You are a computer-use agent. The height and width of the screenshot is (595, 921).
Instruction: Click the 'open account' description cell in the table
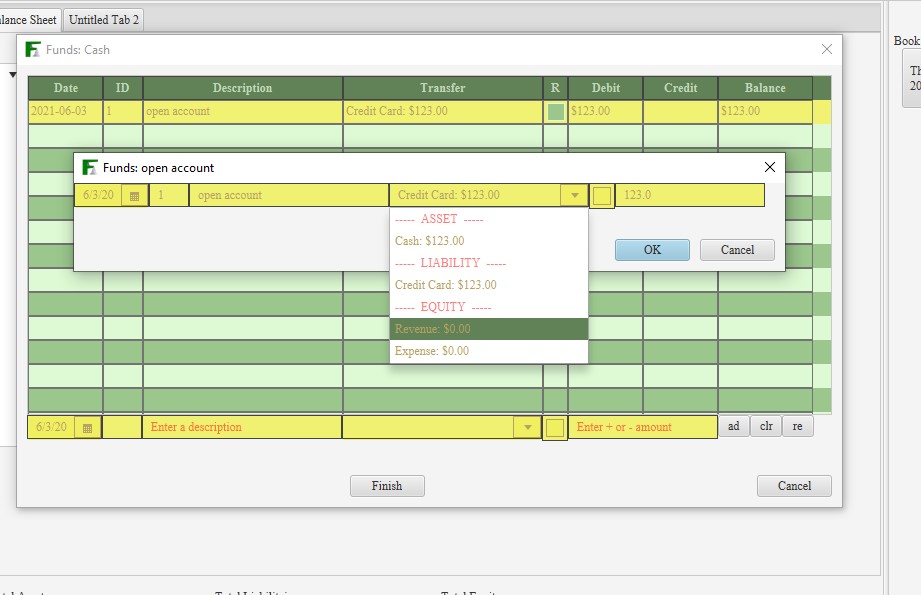pos(243,112)
